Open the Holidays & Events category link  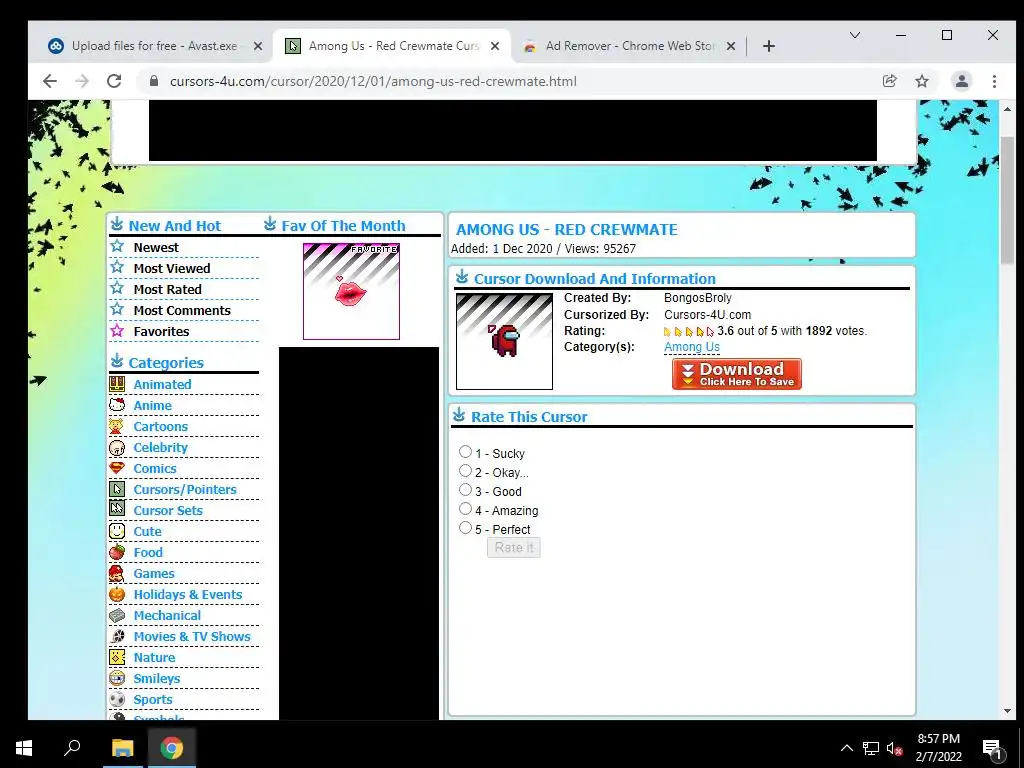(188, 594)
